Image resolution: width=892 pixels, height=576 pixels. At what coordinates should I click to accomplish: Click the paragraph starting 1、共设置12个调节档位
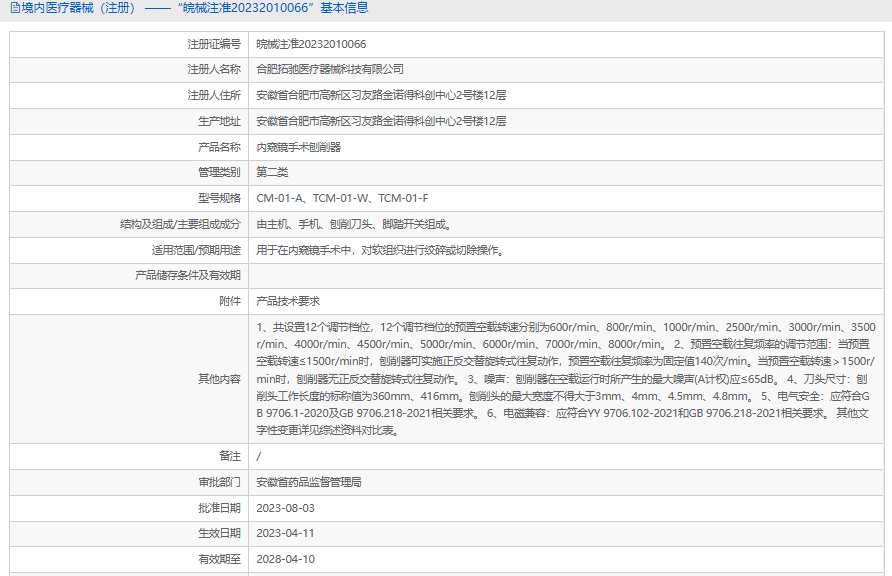point(566,379)
